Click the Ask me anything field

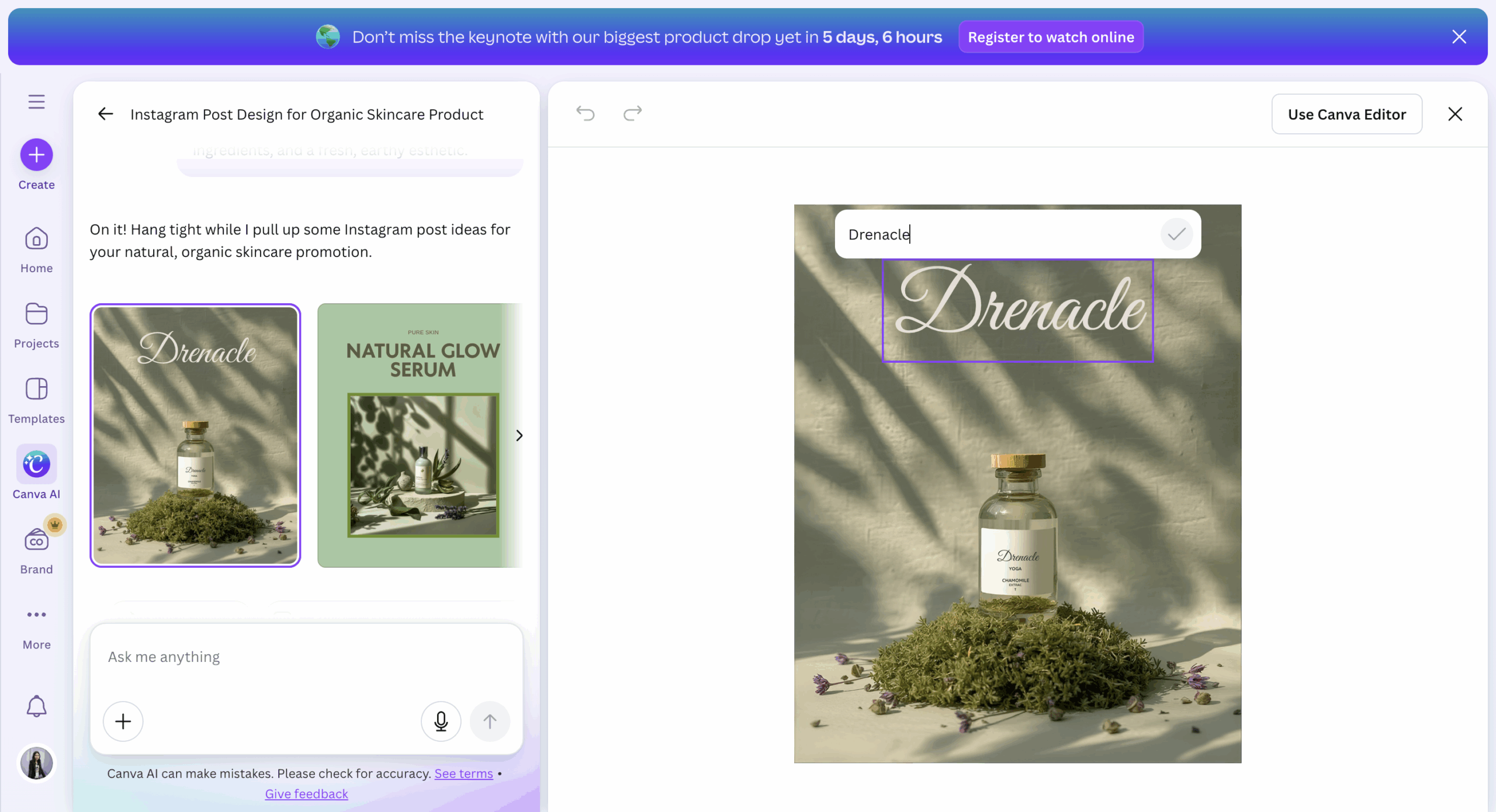[306, 657]
